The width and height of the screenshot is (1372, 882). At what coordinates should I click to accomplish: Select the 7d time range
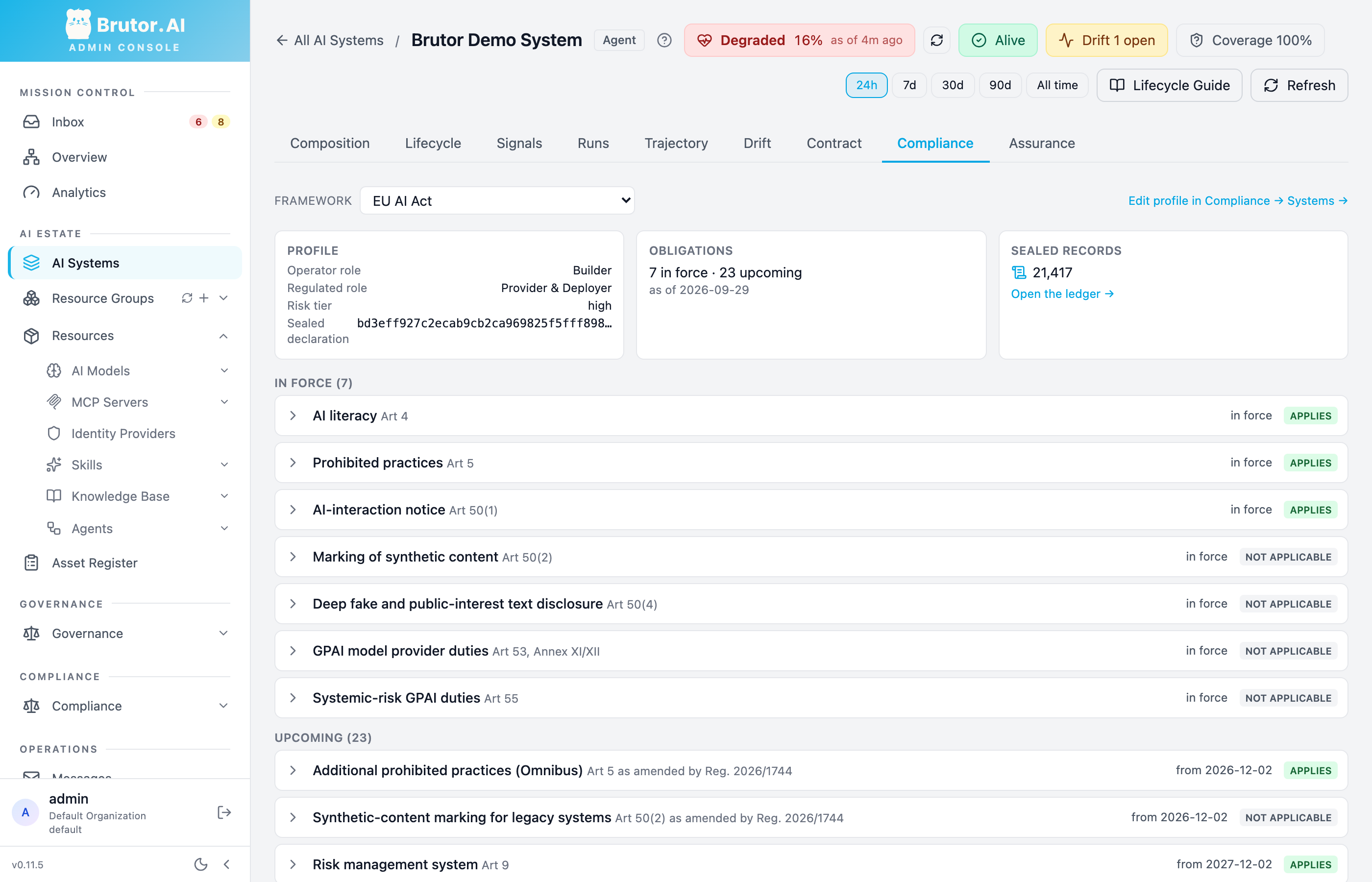pos(909,85)
